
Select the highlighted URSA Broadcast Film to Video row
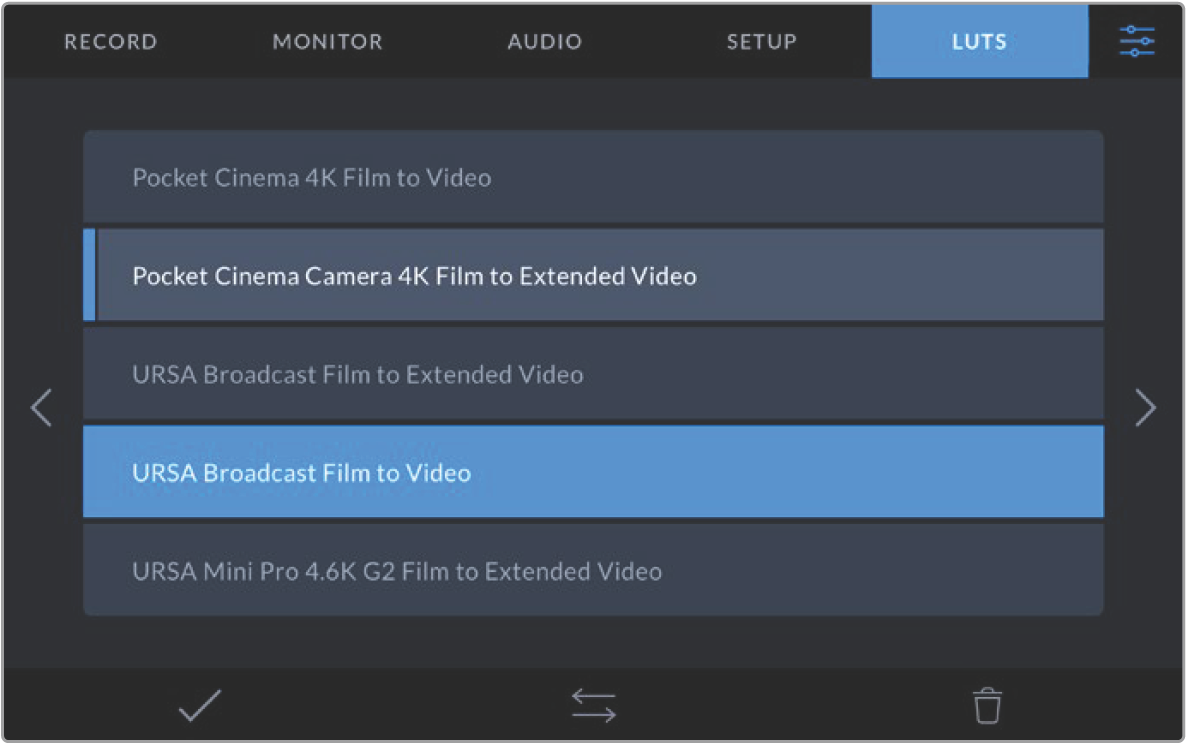pyautogui.click(x=593, y=472)
